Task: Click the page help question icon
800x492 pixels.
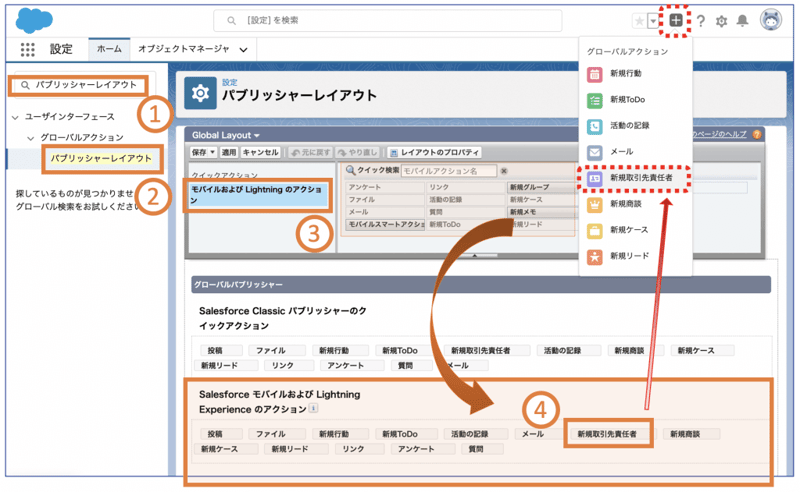Action: pyautogui.click(x=757, y=134)
